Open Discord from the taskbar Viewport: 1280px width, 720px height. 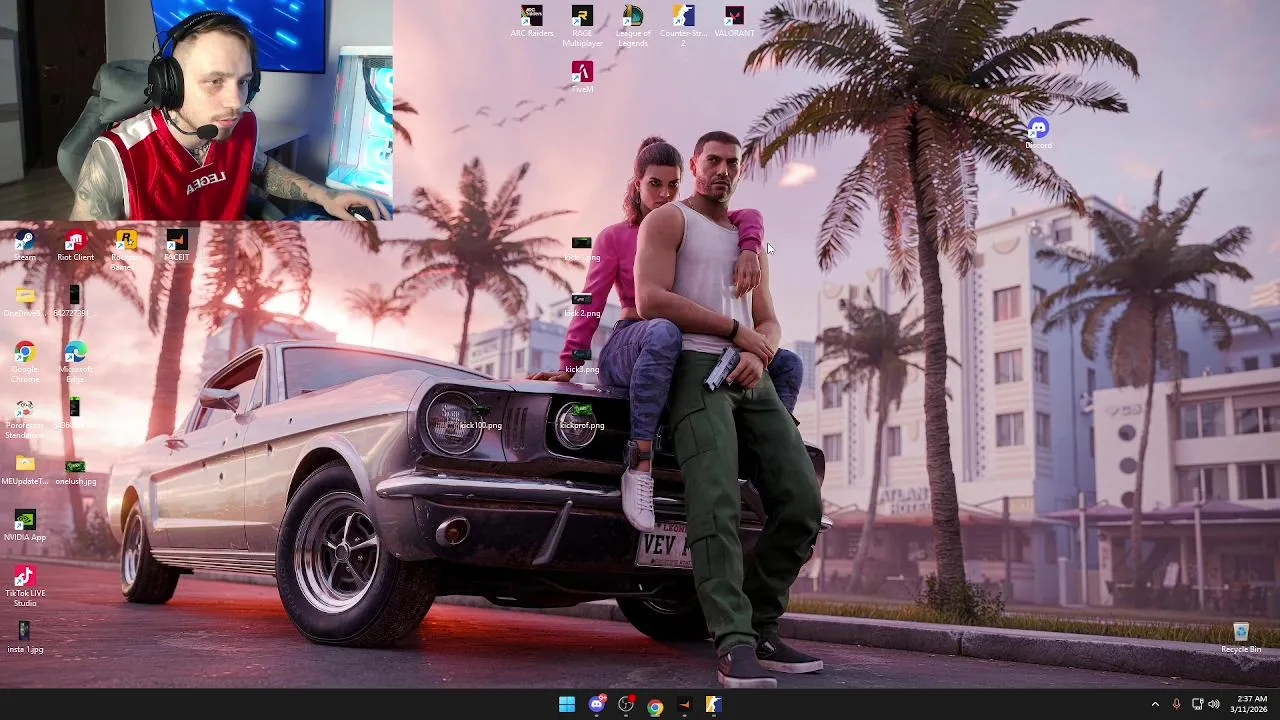(597, 705)
